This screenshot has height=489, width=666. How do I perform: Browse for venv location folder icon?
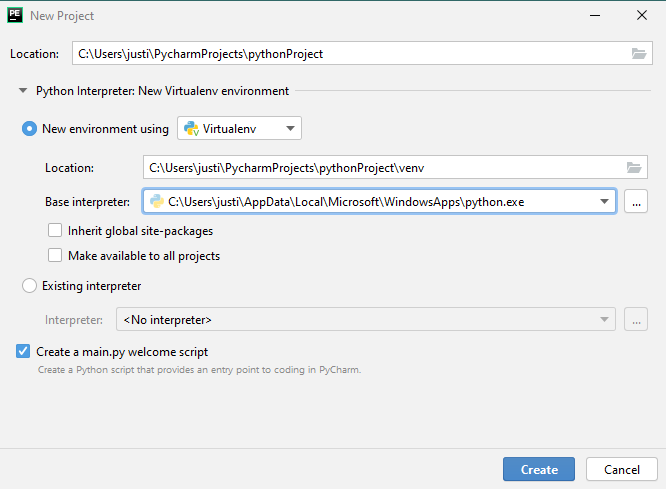(x=634, y=167)
